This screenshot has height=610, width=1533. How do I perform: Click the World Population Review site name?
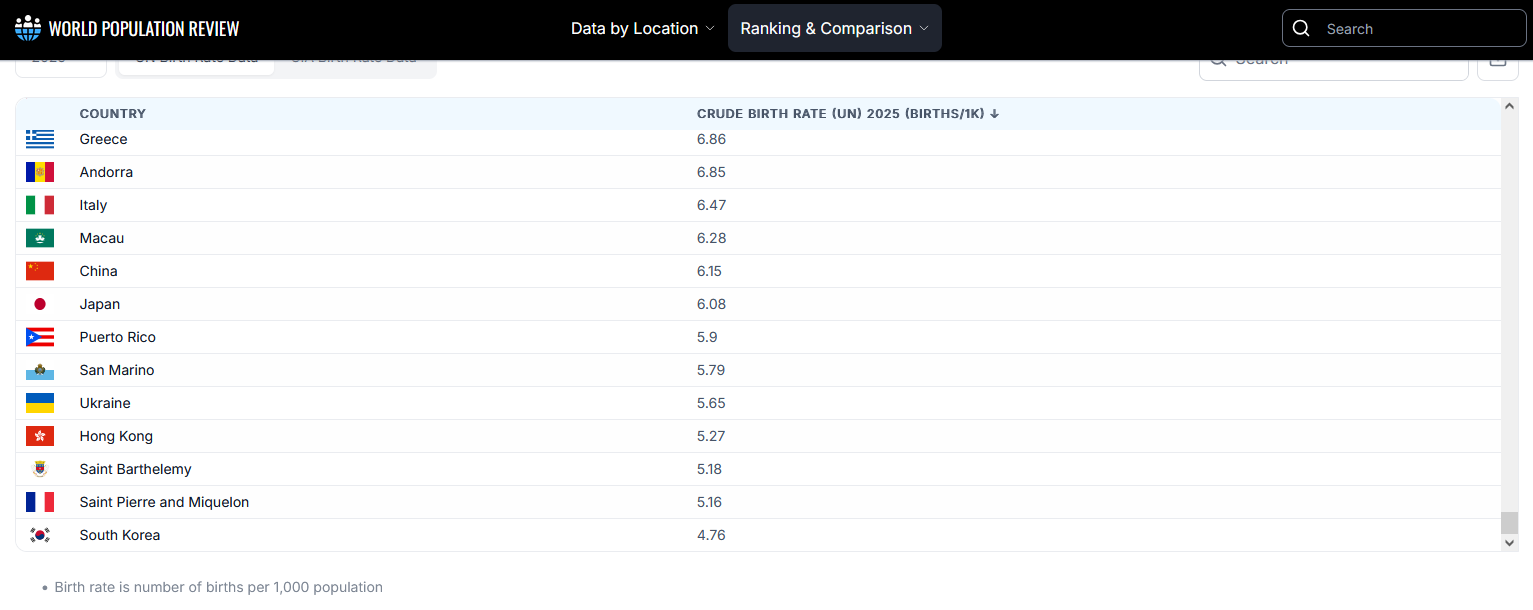point(144,28)
